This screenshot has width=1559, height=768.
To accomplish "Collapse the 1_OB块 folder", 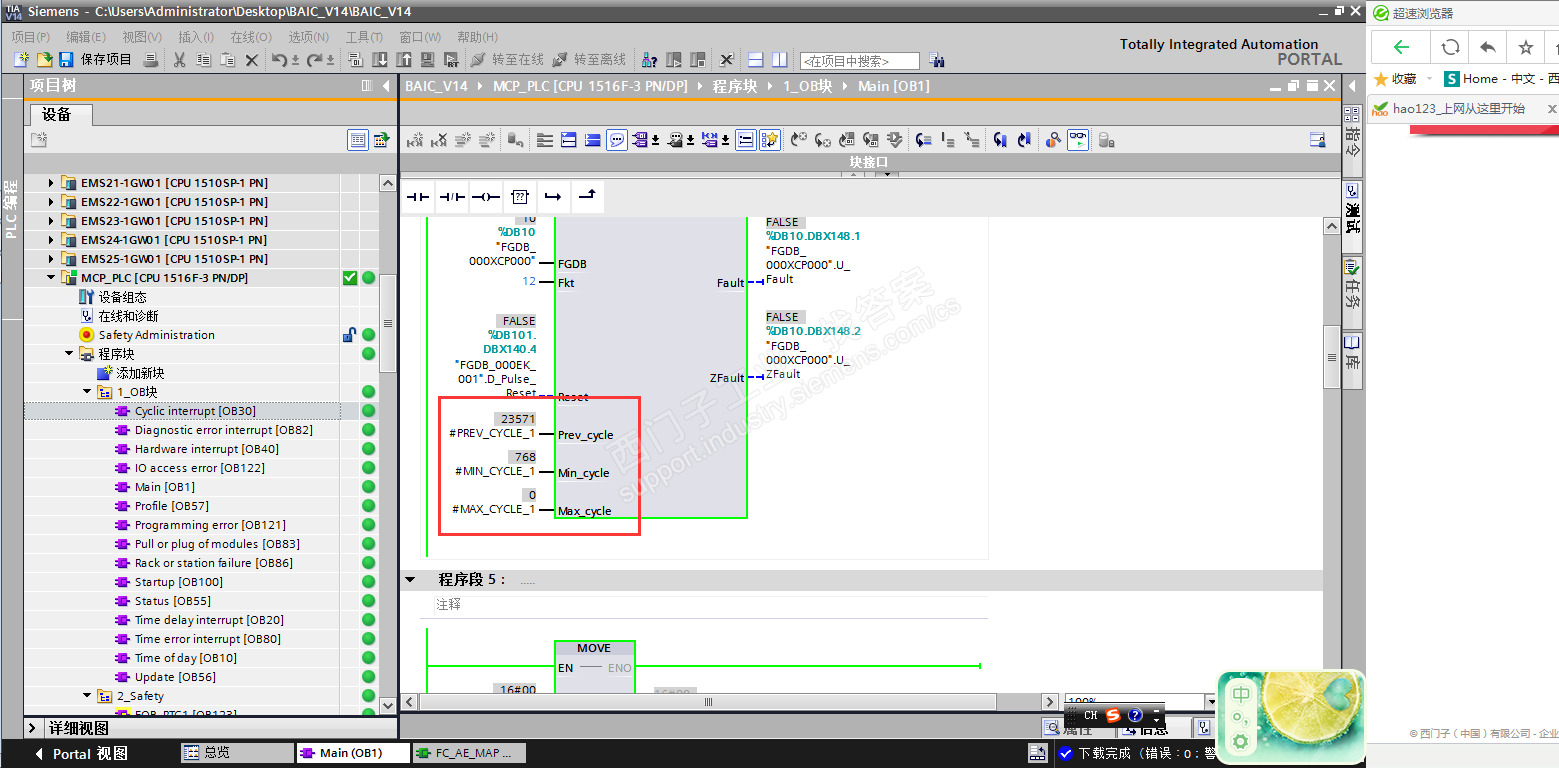I will (87, 392).
